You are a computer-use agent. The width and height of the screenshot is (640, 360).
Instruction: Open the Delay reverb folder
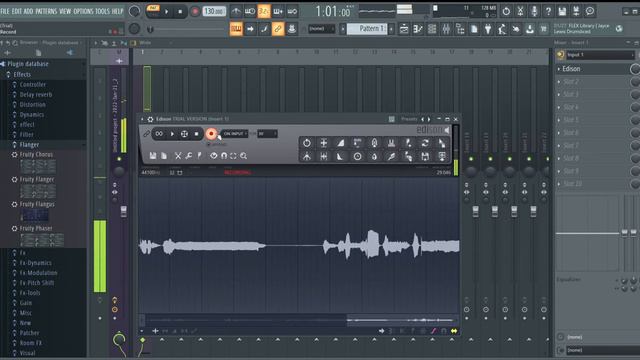coord(36,94)
